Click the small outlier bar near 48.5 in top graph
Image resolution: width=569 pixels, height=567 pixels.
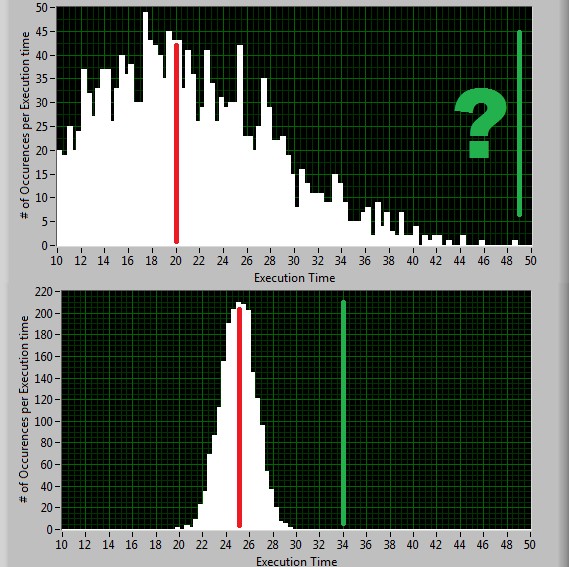click(515, 242)
